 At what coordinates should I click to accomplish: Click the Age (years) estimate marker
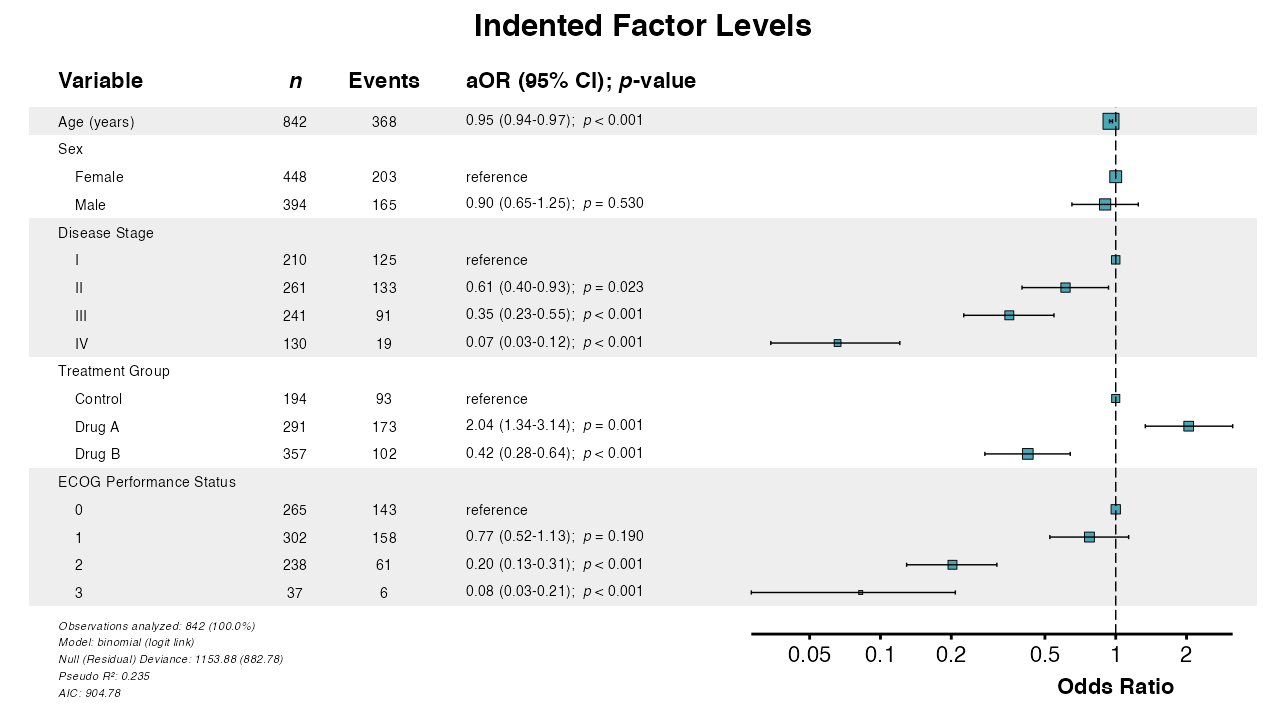(x=1110, y=121)
